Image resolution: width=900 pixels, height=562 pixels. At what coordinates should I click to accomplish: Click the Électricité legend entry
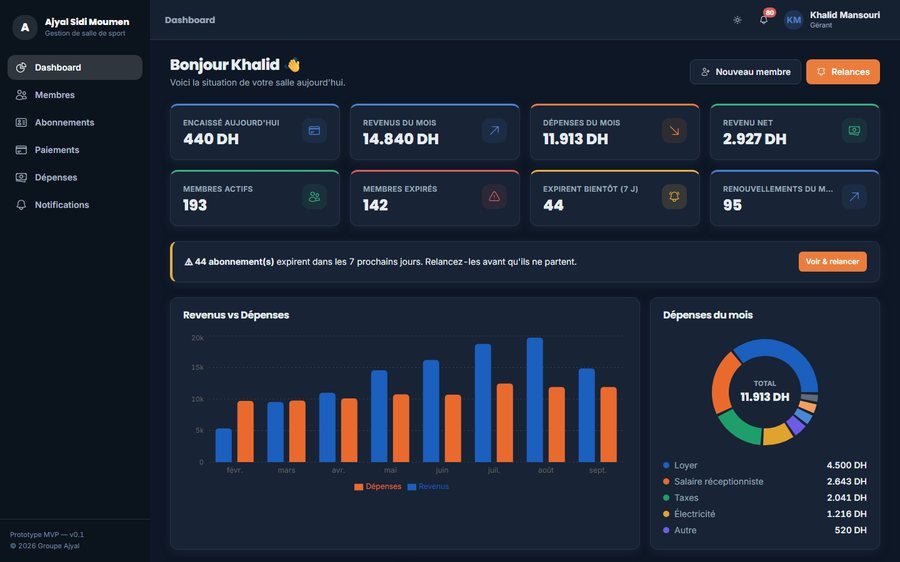pyautogui.click(x=765, y=514)
